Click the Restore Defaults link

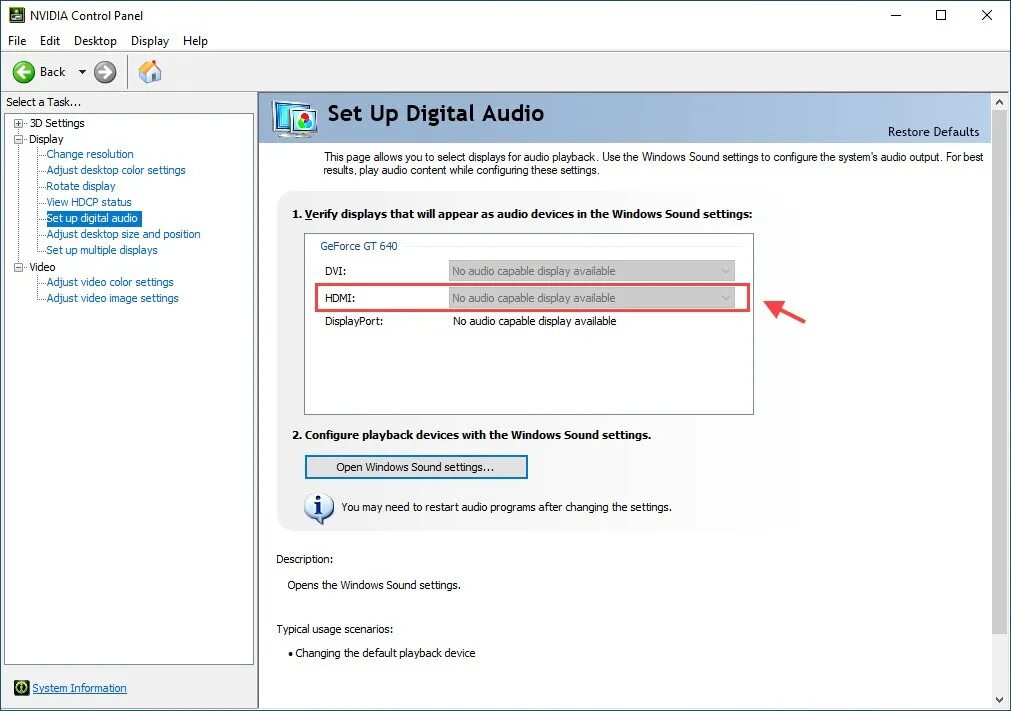click(933, 131)
